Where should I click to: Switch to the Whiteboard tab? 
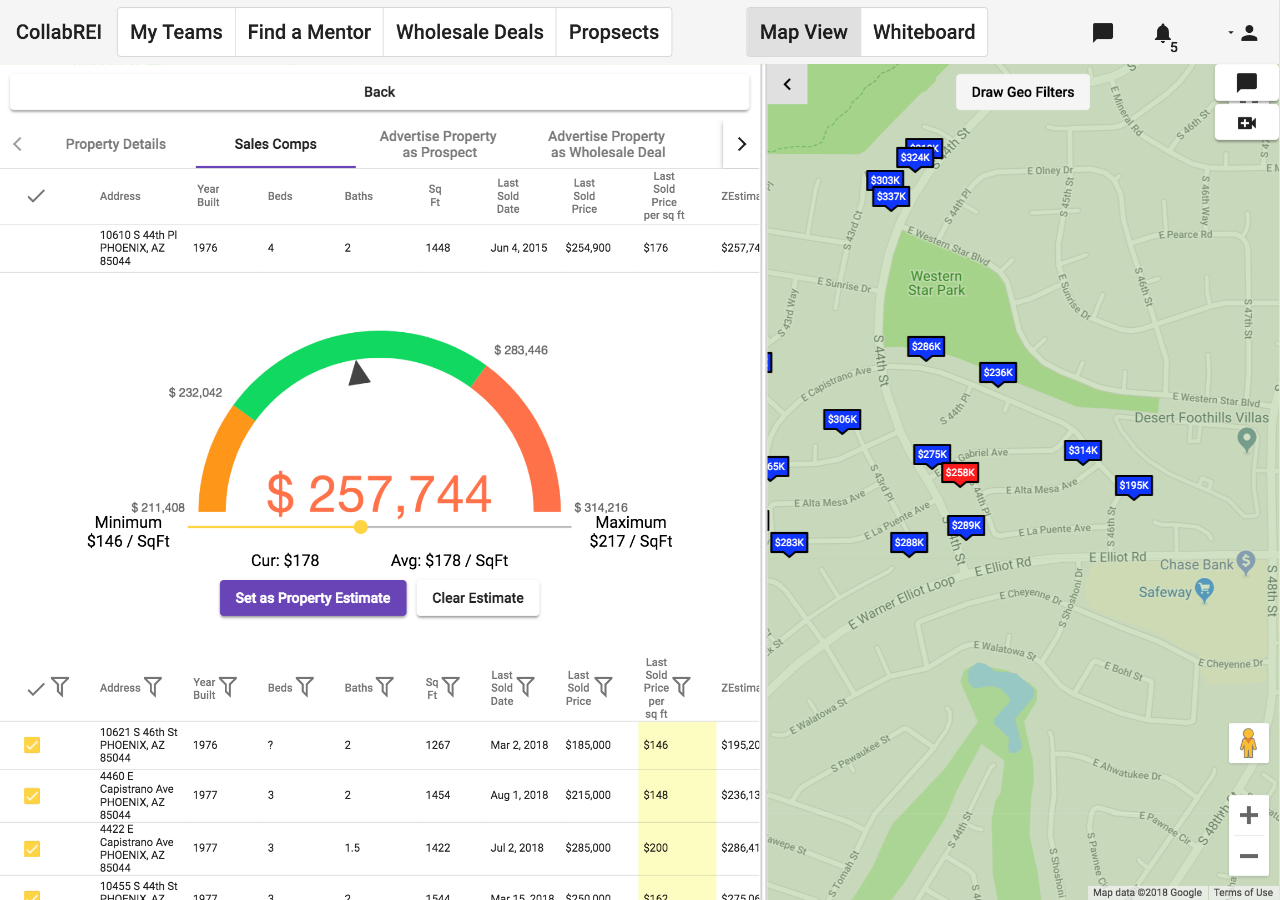(x=923, y=31)
